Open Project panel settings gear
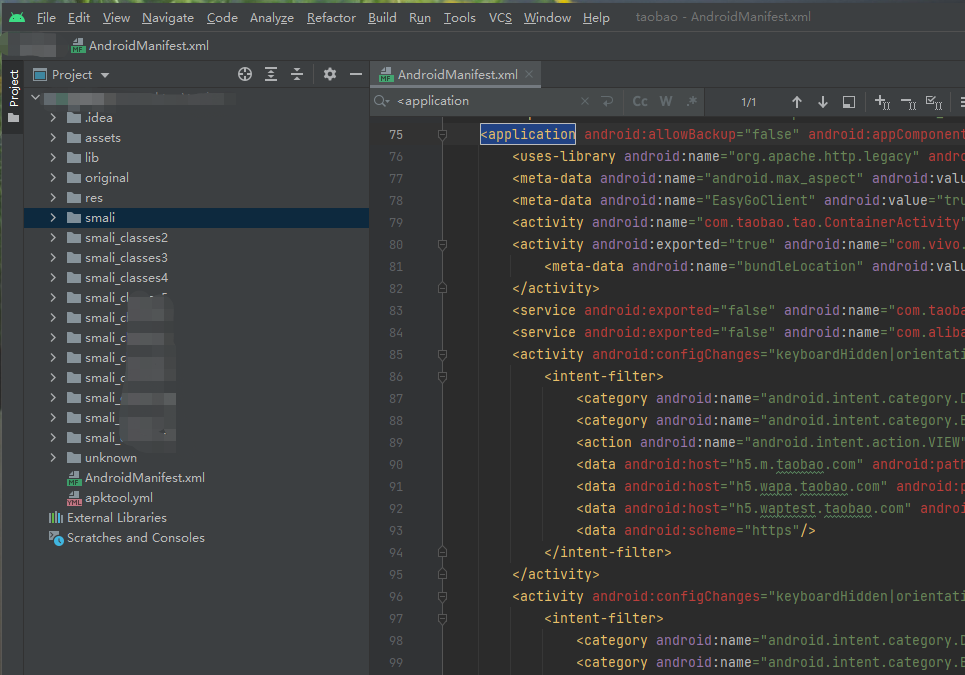This screenshot has height=675, width=965. pyautogui.click(x=330, y=74)
